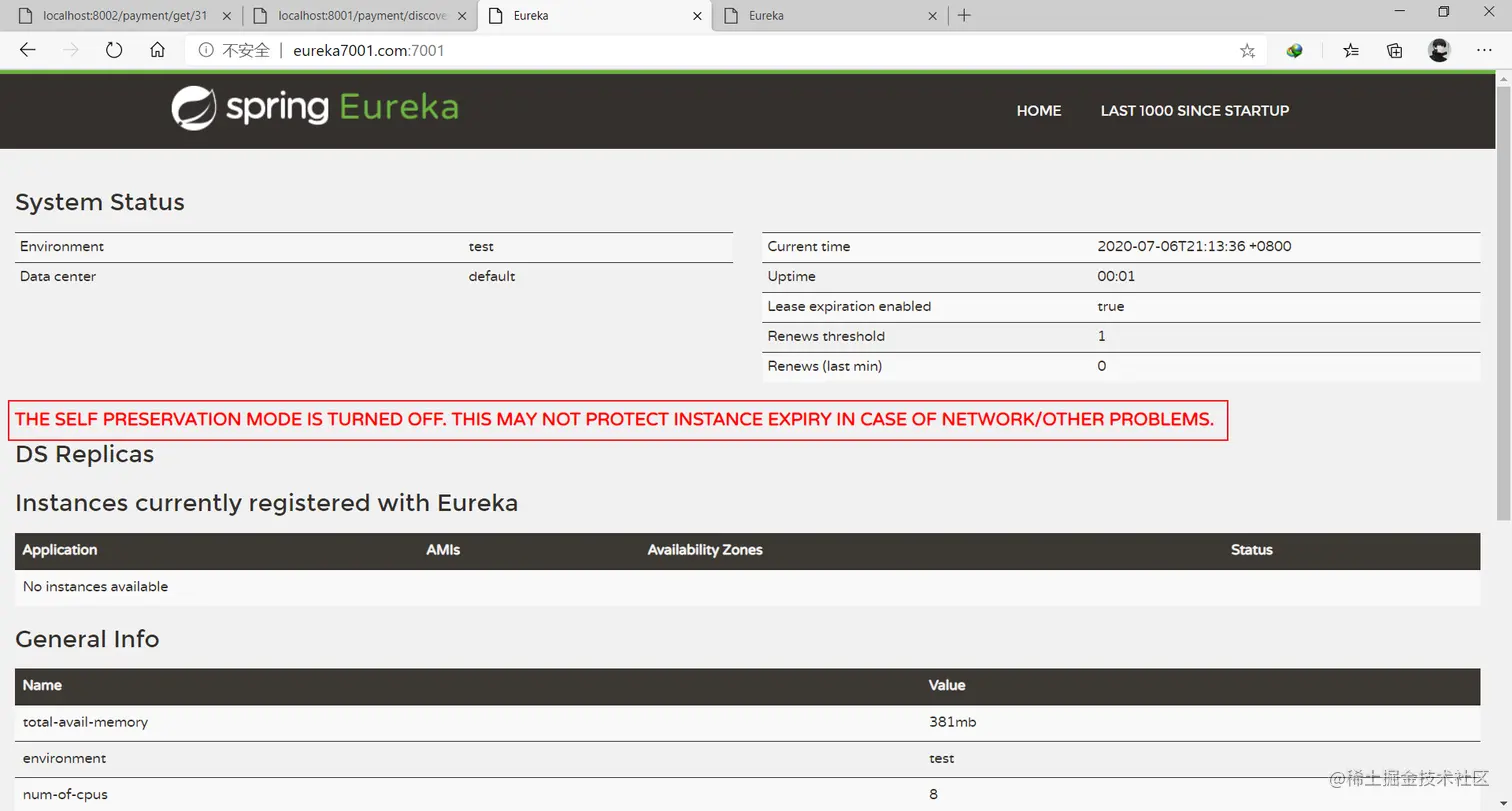1512x811 pixels.
Task: Select the Environment row value test
Action: (481, 246)
